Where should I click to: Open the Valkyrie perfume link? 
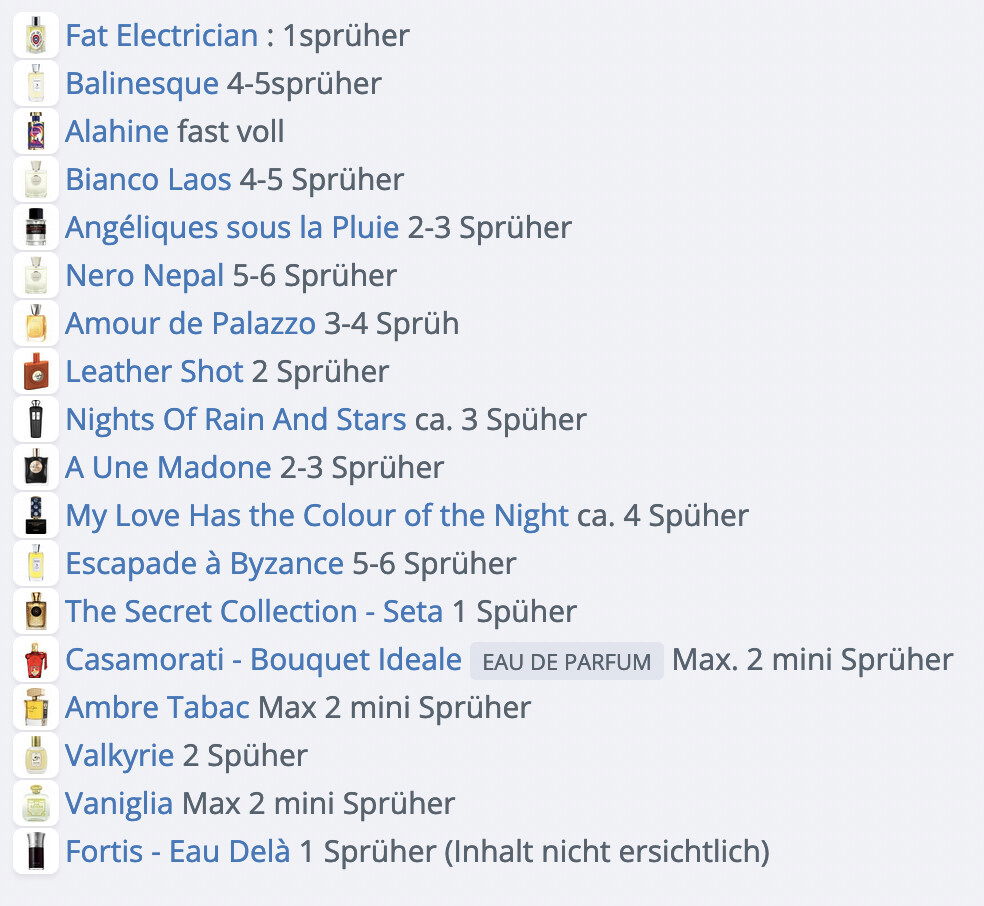click(120, 755)
